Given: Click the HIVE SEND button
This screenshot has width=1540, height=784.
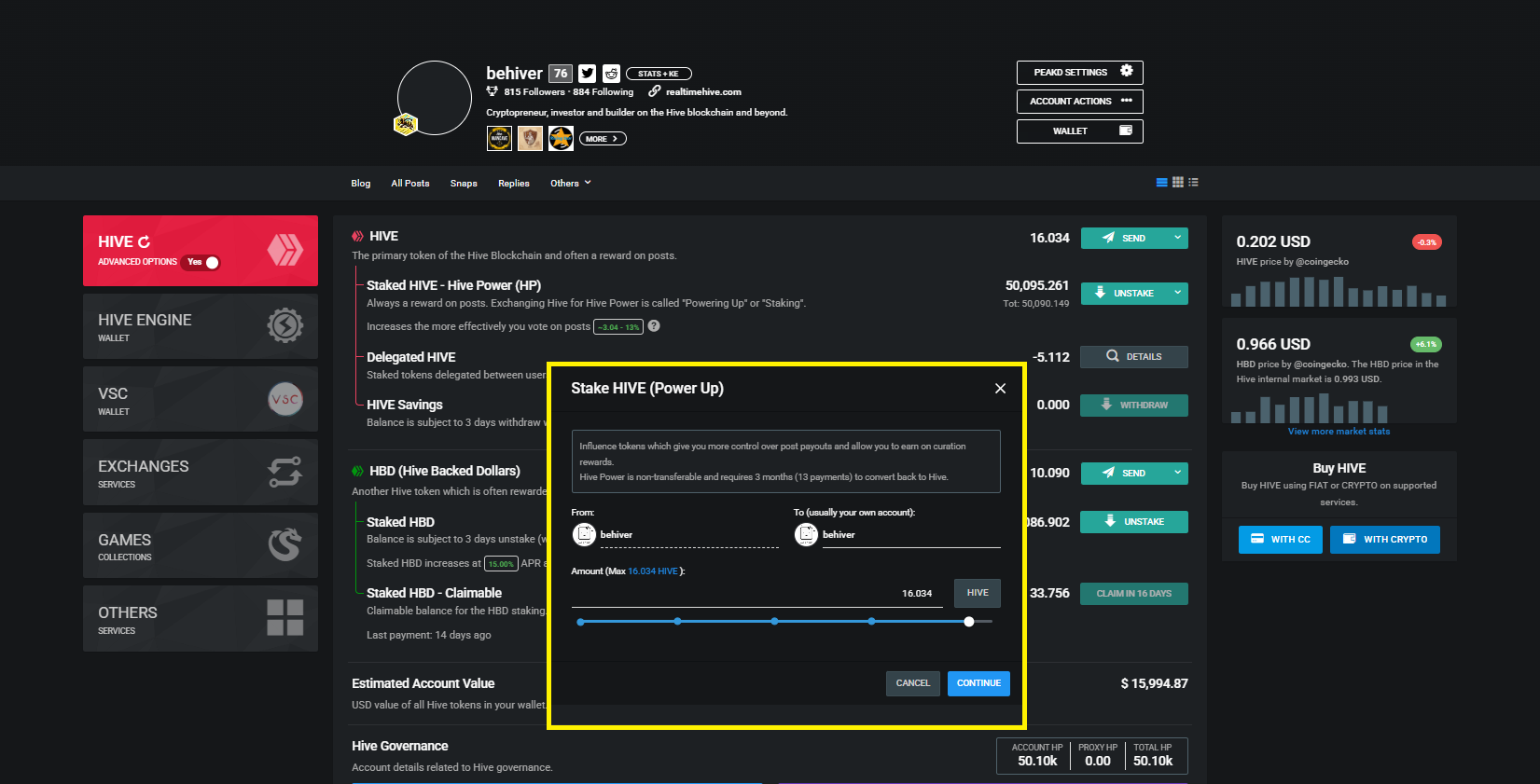Looking at the screenshot, I should click(x=1125, y=238).
